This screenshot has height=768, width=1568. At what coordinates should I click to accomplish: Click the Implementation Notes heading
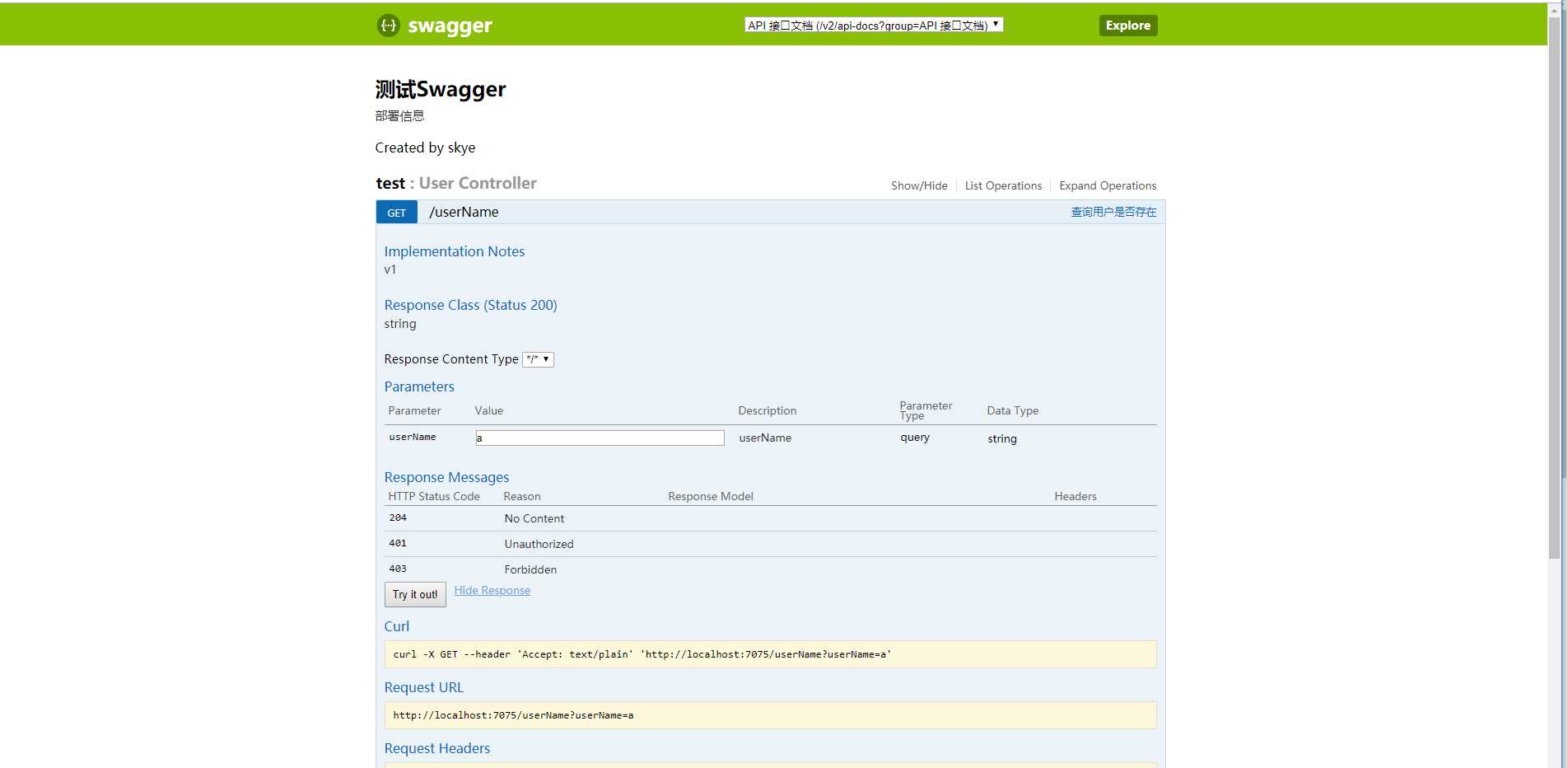pos(455,251)
